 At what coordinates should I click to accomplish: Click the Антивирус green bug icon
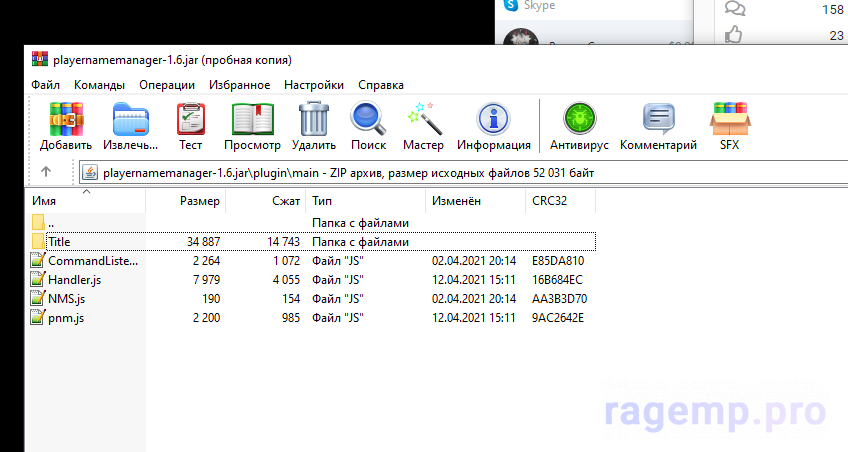point(579,118)
